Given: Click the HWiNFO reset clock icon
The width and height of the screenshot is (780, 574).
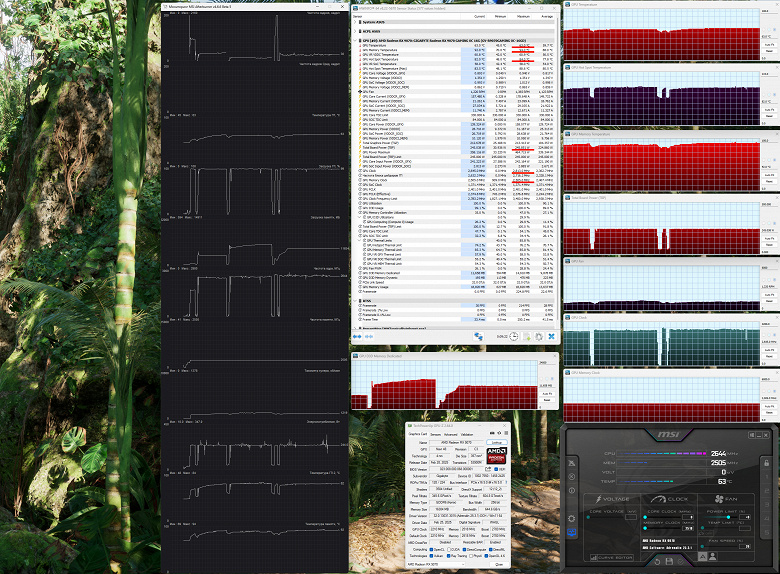Looking at the screenshot, I should [x=514, y=336].
